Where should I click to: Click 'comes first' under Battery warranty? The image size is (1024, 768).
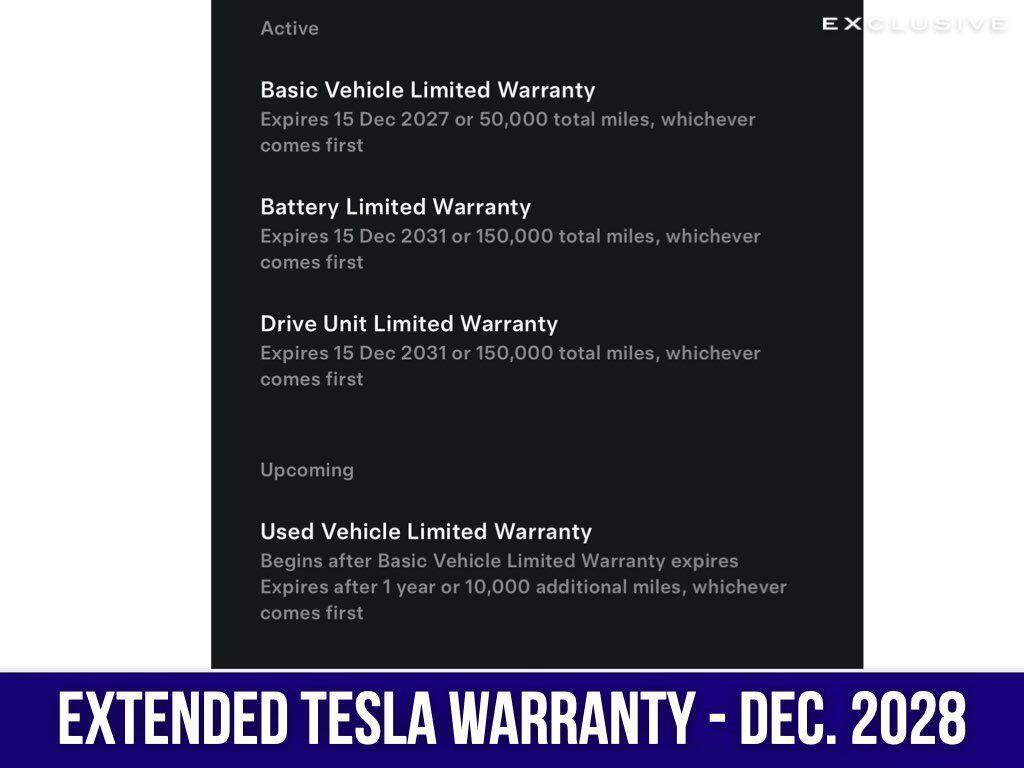point(312,263)
